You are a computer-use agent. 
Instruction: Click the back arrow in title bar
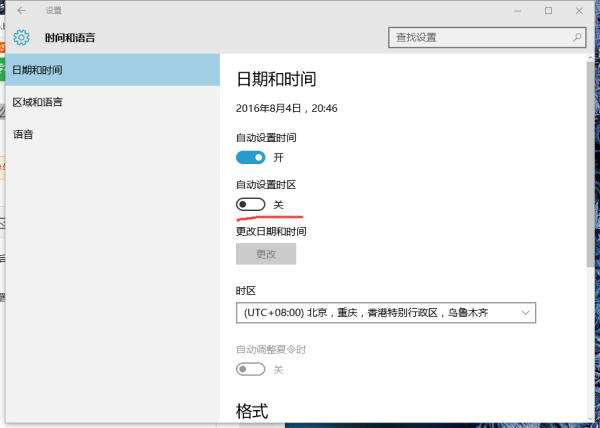pos(22,10)
